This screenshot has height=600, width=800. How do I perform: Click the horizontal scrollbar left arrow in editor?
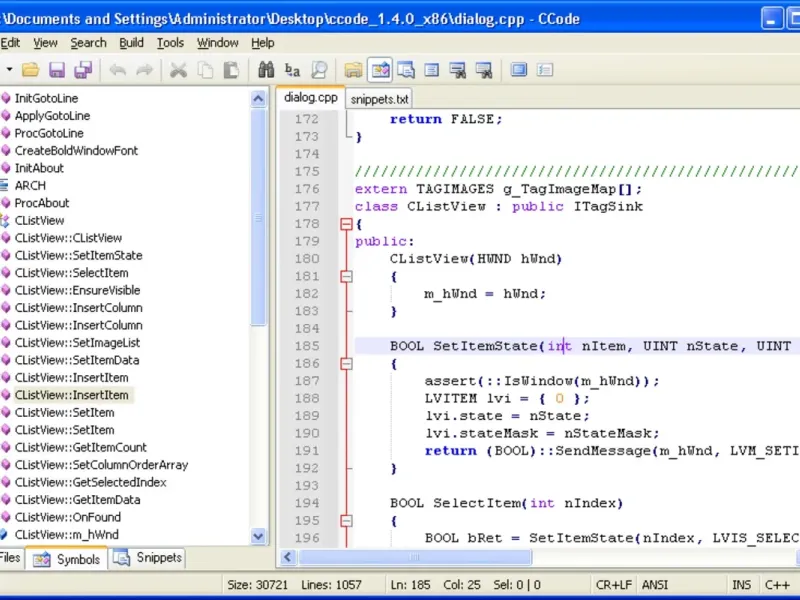tap(288, 558)
